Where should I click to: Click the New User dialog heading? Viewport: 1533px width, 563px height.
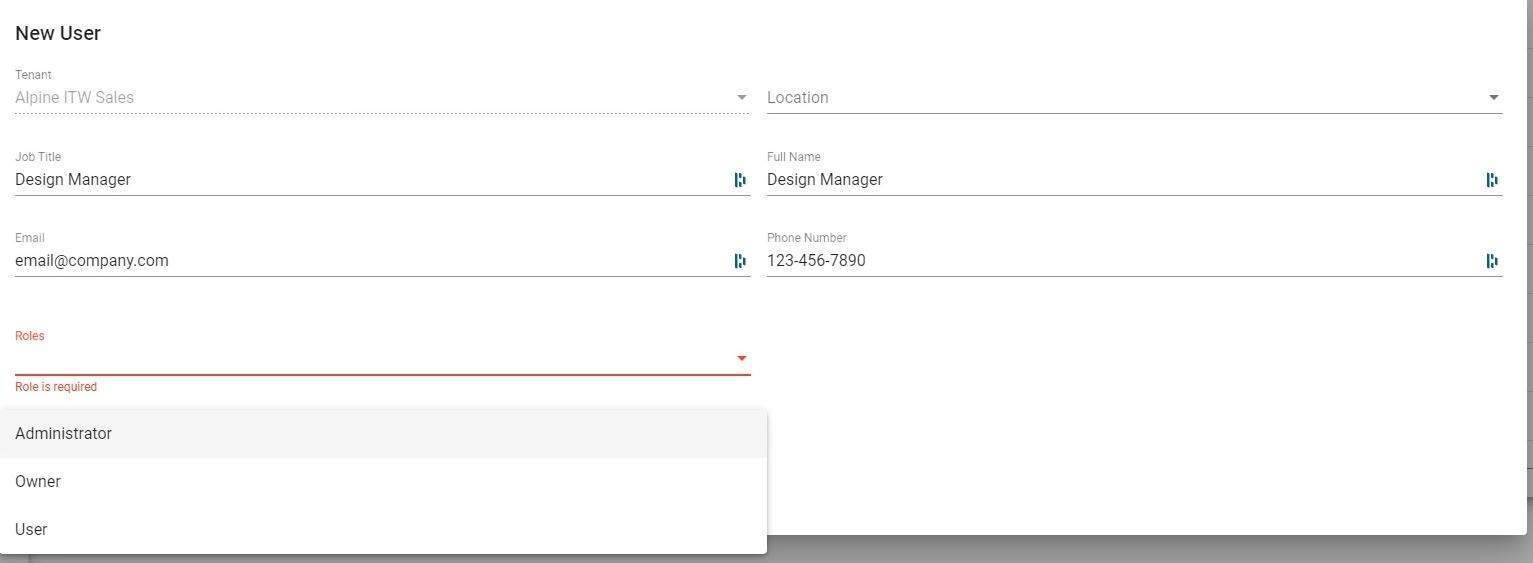58,33
